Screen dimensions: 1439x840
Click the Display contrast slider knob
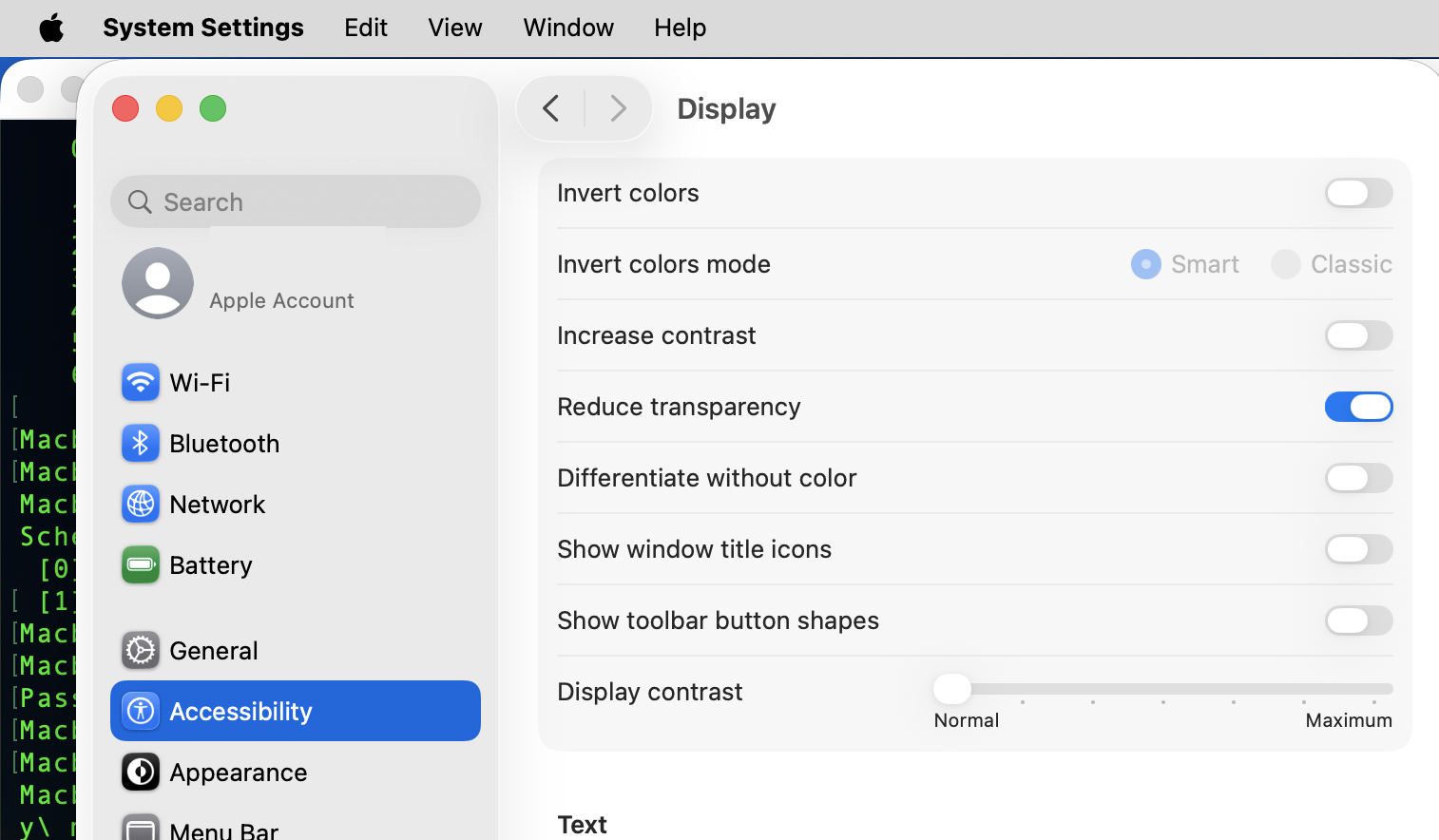click(951, 688)
